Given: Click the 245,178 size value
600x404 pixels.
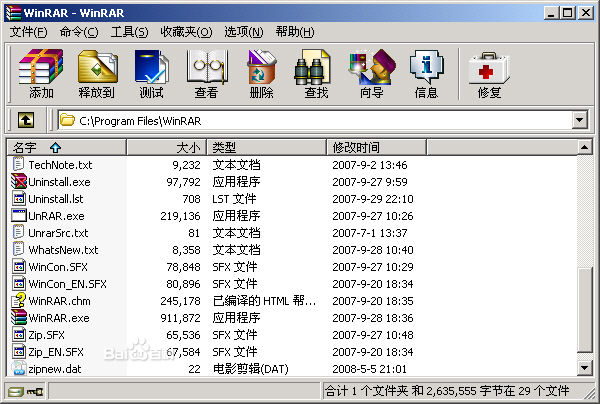Looking at the screenshot, I should pyautogui.click(x=180, y=301).
